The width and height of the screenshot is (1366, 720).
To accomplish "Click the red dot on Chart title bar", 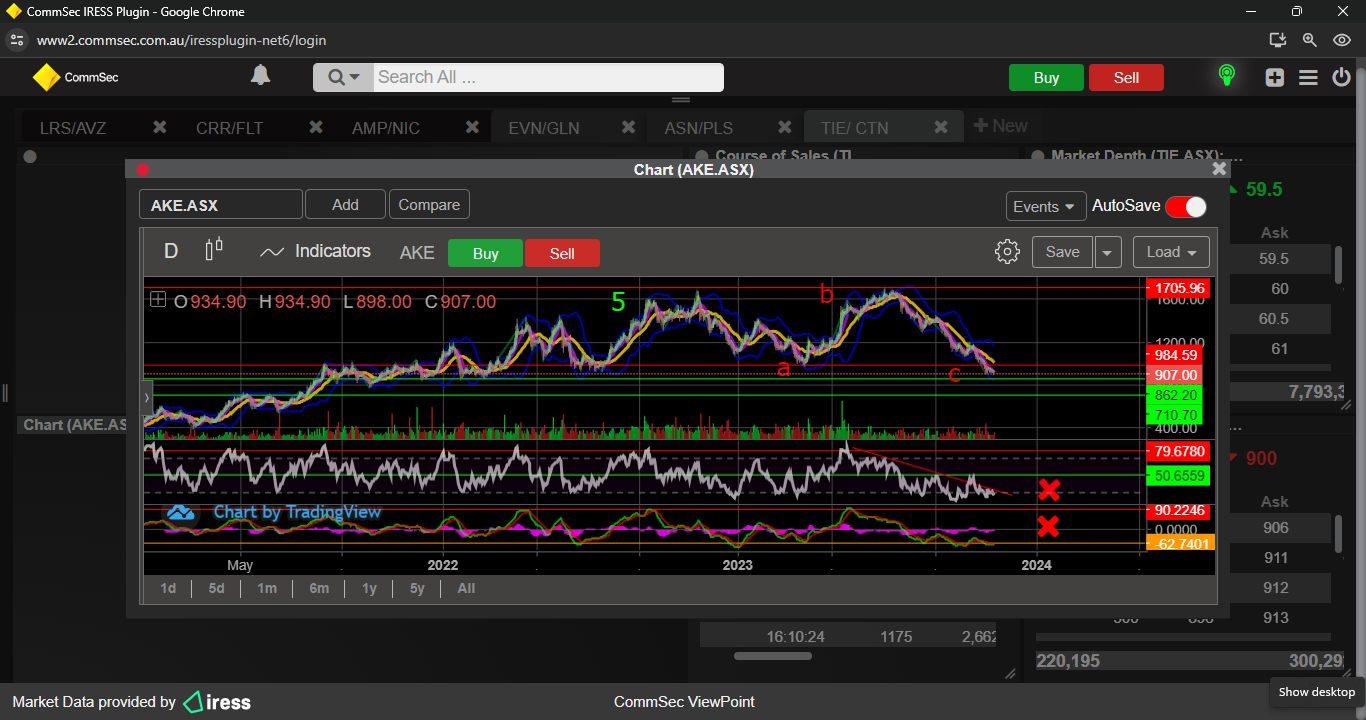I will (142, 170).
